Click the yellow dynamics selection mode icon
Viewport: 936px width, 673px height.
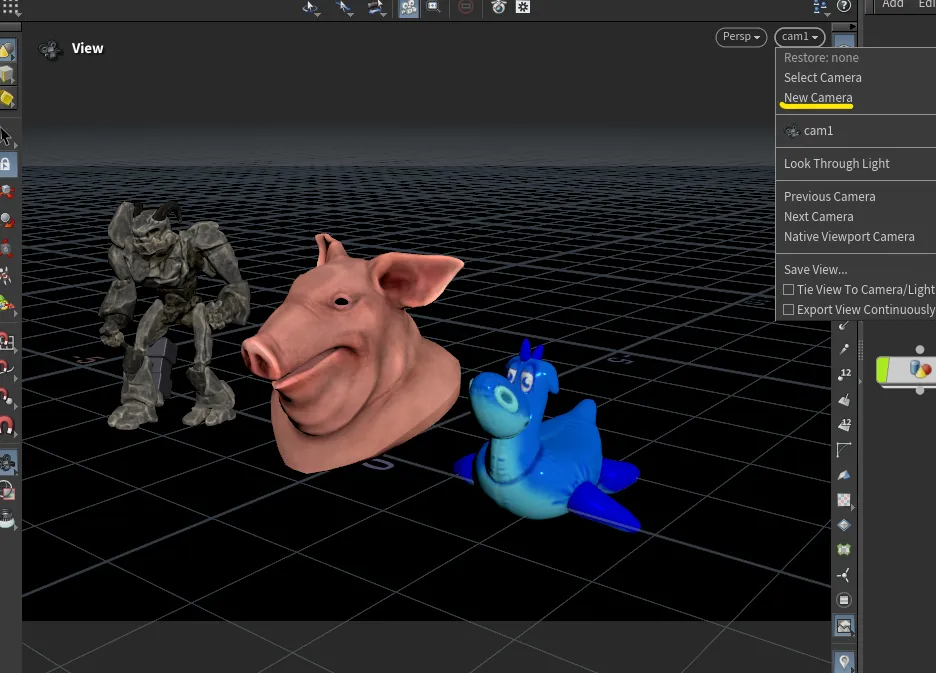pos(7,99)
